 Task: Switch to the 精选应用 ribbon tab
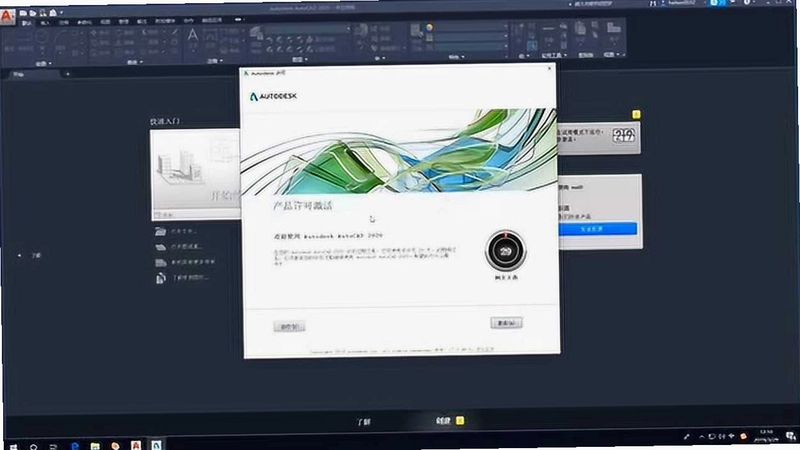point(212,21)
